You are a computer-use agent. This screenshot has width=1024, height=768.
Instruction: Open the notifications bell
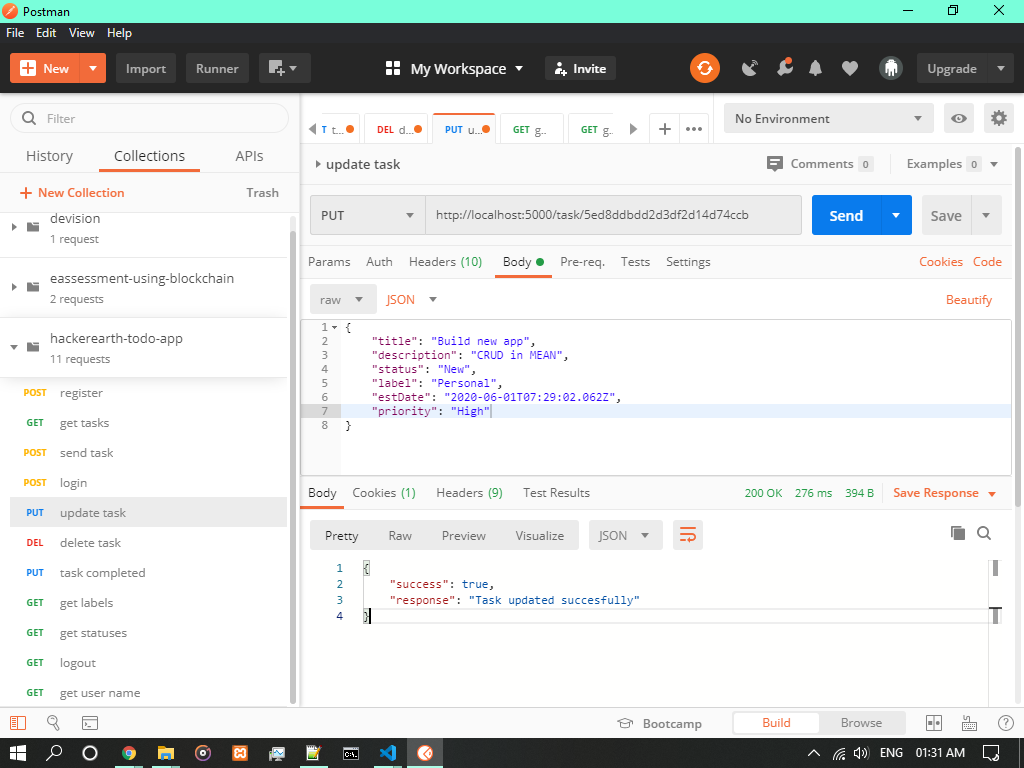pyautogui.click(x=815, y=68)
